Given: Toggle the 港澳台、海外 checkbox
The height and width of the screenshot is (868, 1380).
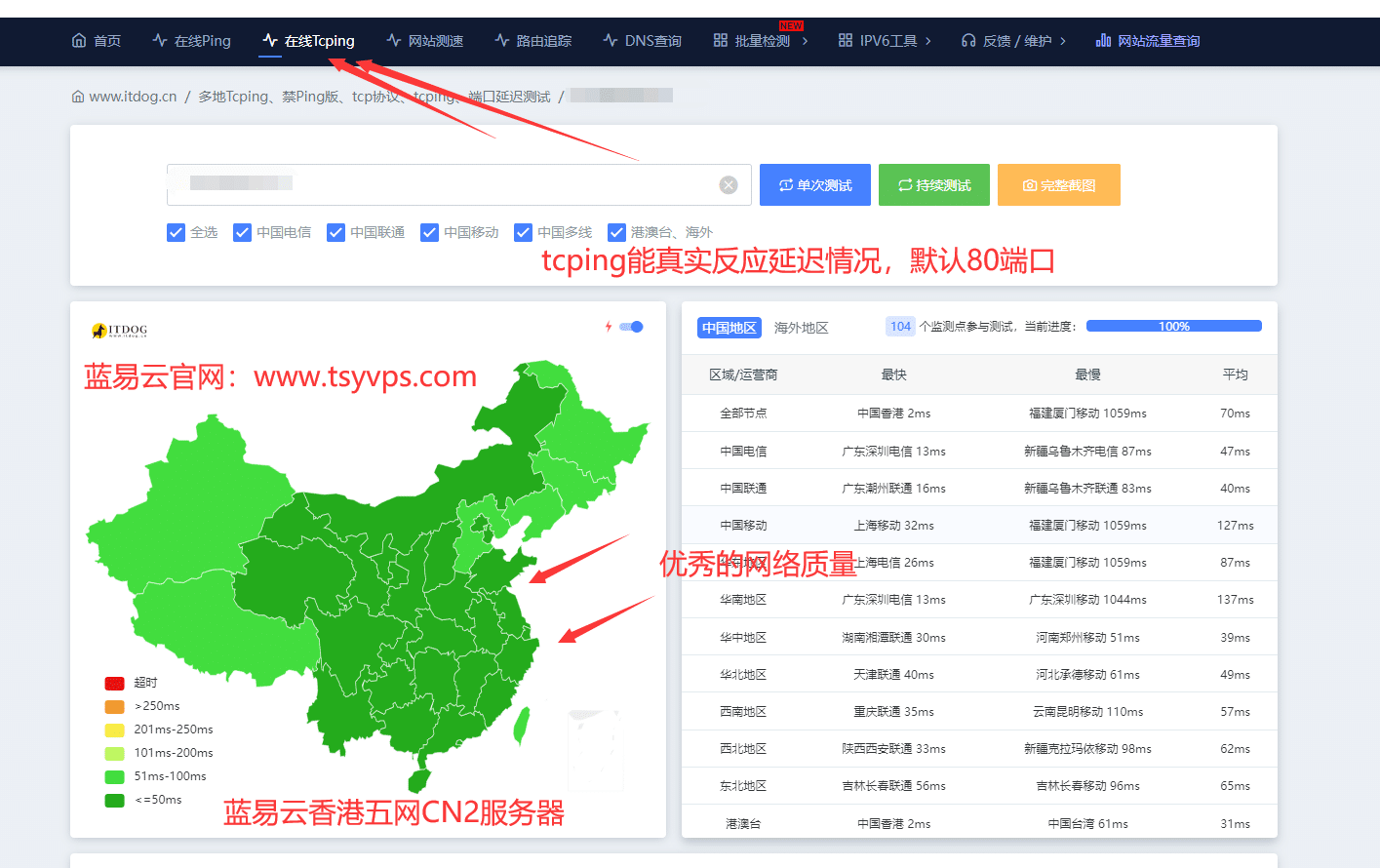Looking at the screenshot, I should (x=616, y=232).
